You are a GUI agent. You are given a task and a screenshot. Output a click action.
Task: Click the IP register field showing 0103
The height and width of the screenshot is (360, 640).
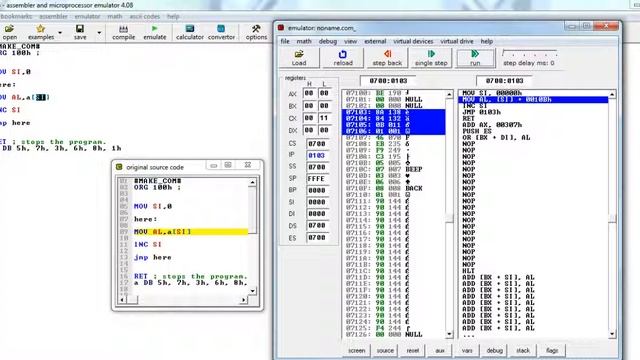(x=317, y=156)
